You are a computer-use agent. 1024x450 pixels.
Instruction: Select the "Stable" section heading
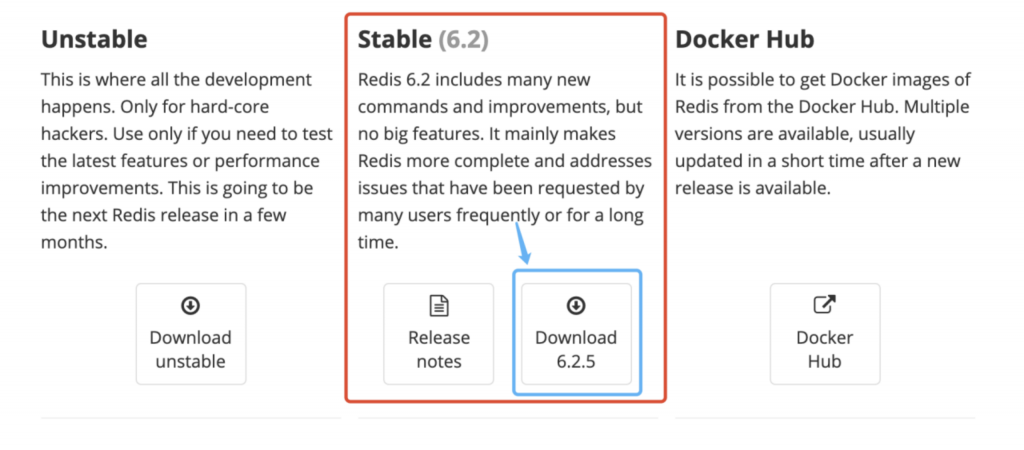[x=394, y=40]
